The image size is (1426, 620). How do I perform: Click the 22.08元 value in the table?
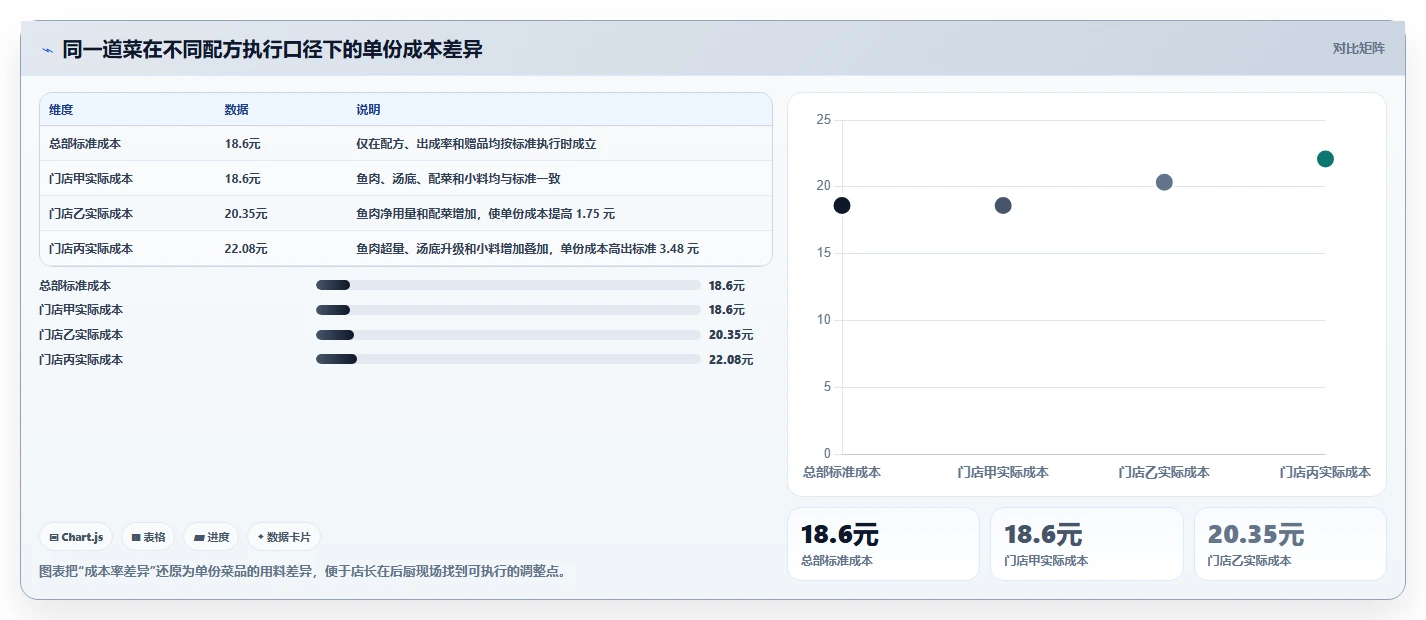246,249
